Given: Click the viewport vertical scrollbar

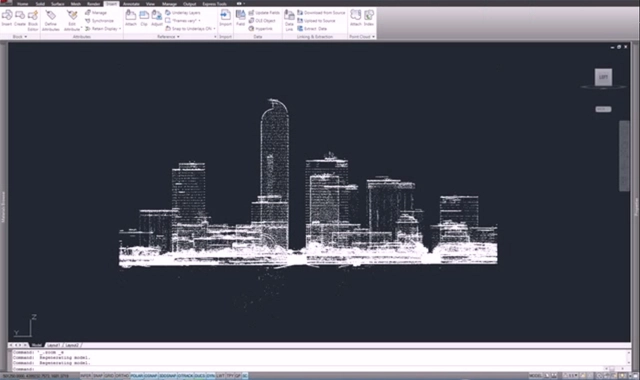Looking at the screenshot, I should (x=624, y=155).
